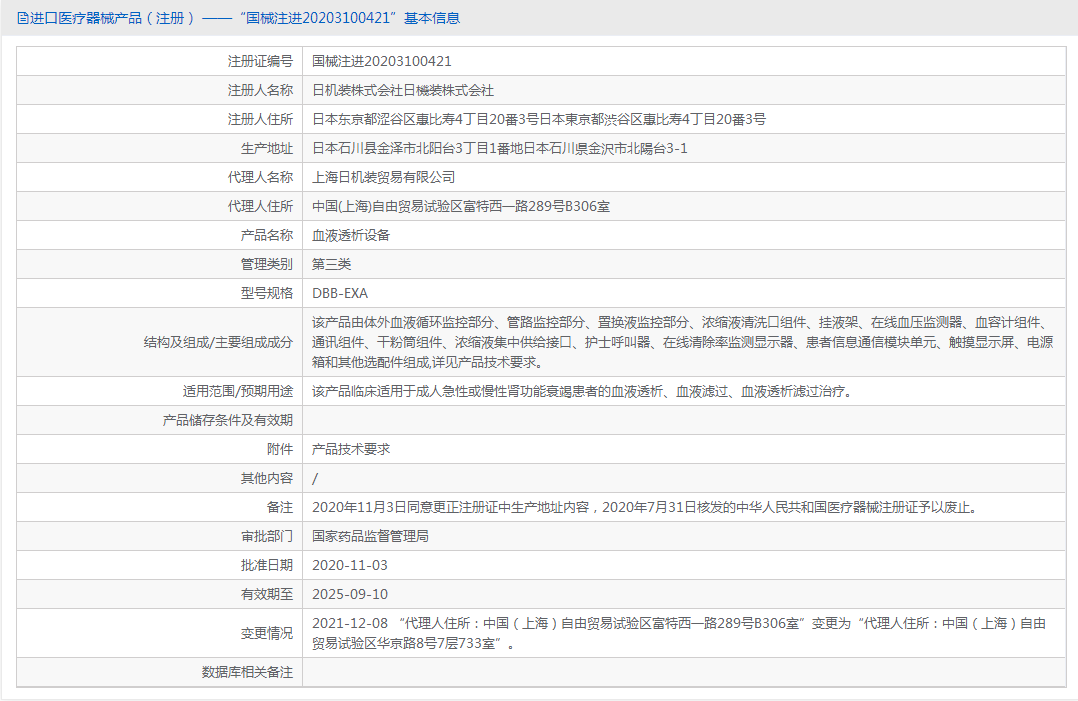Click the 生产地址 label

(267, 148)
